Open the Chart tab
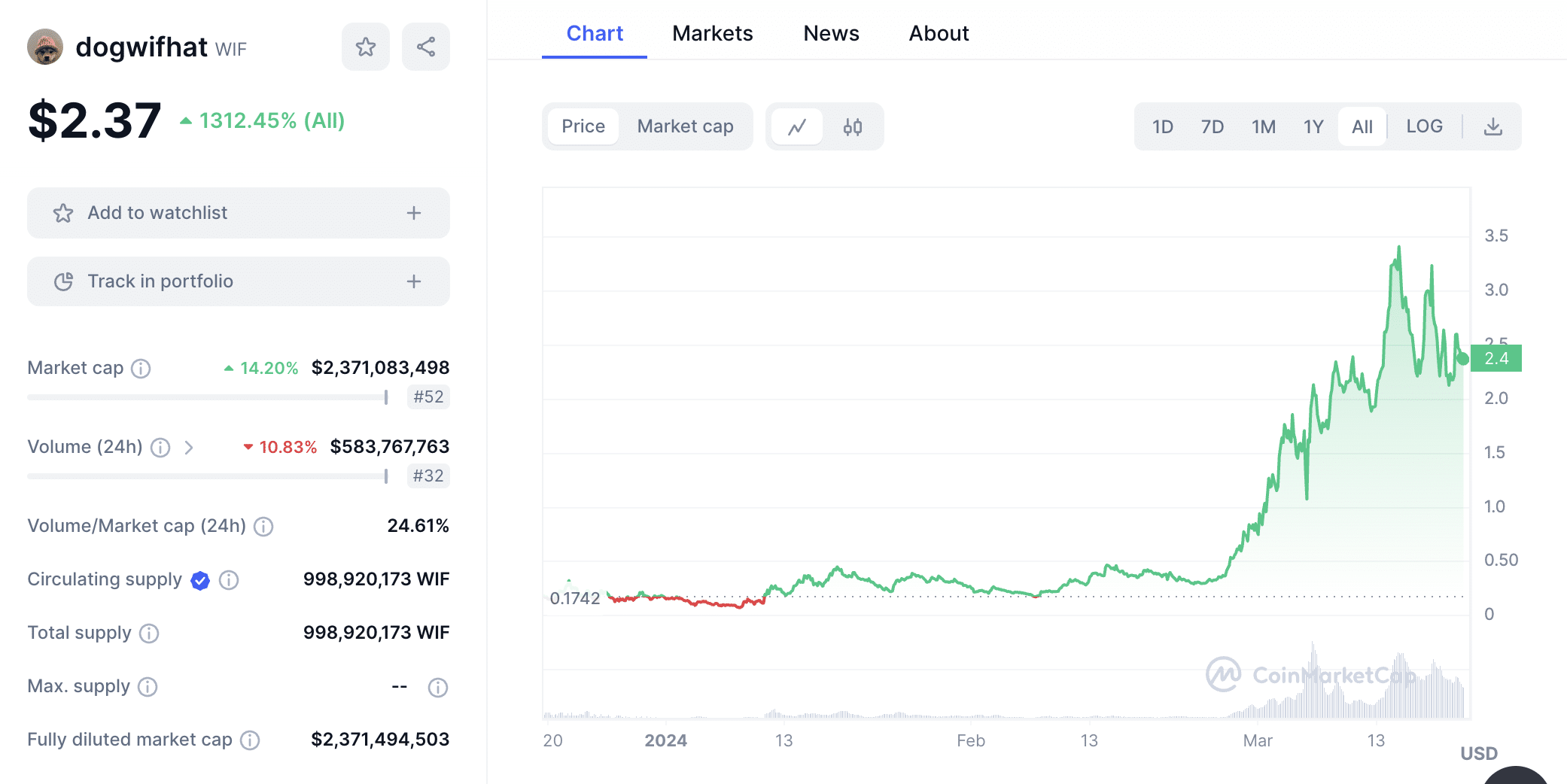 [x=595, y=33]
